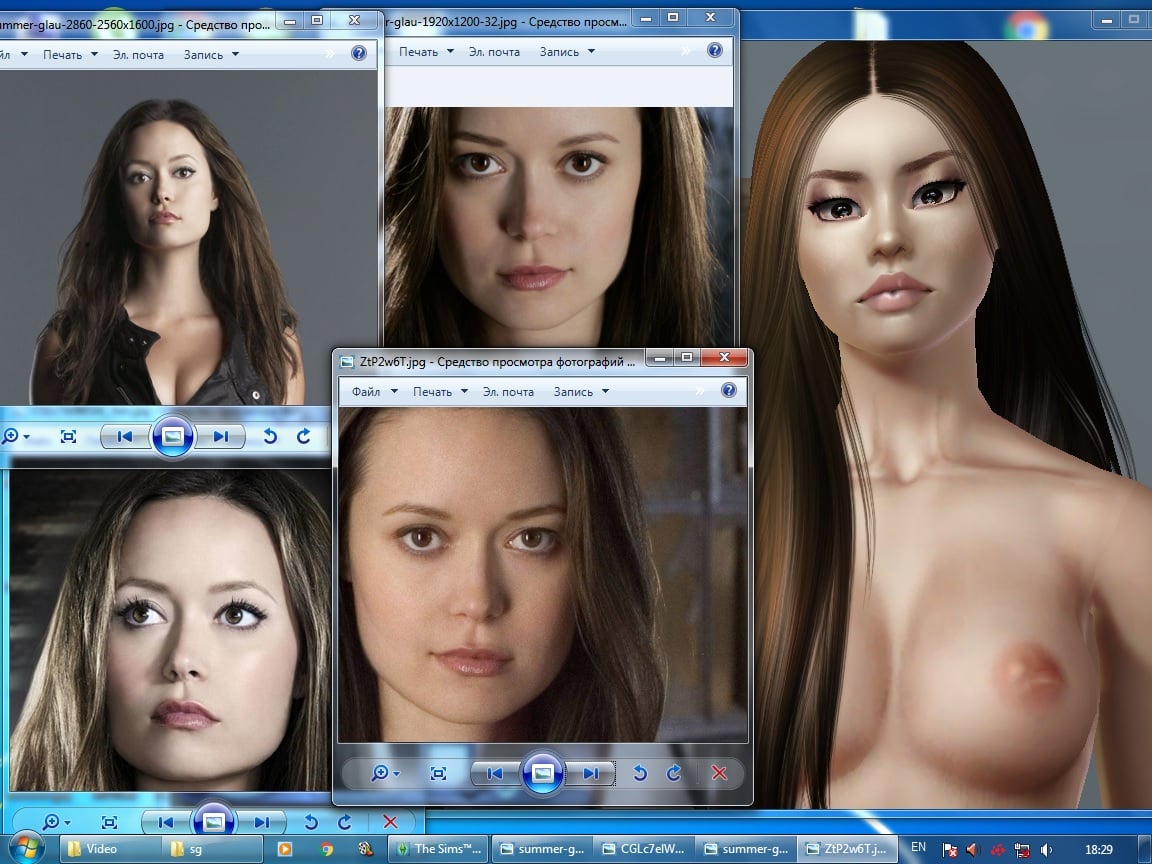Expand Запись menu in ZtP2w6T.jpg viewer
Image resolution: width=1152 pixels, height=864 pixels.
point(581,391)
